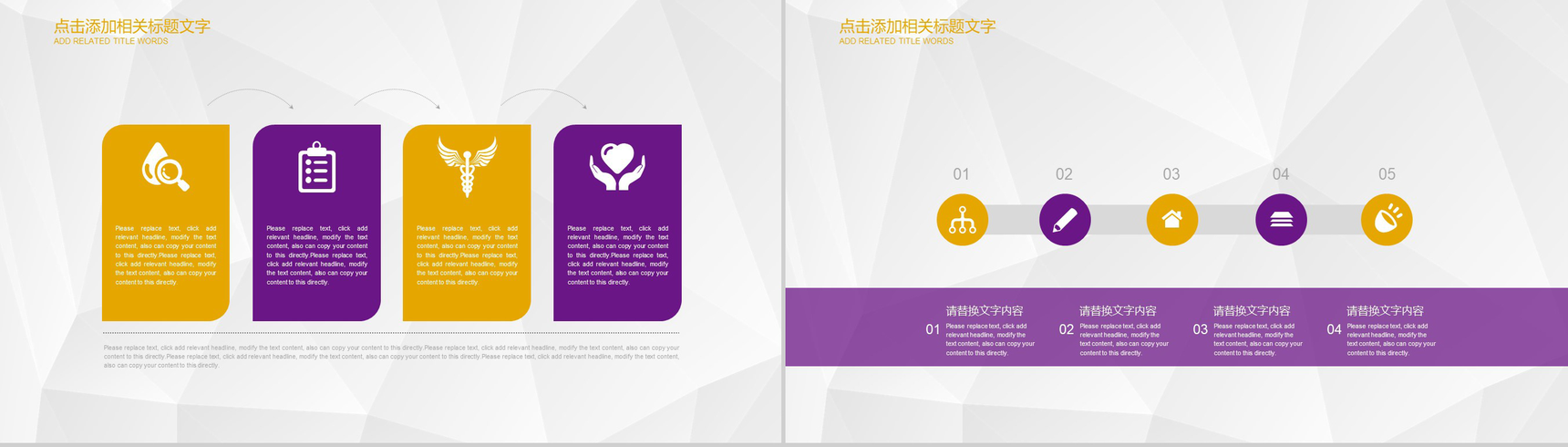Screen dimensions: 1568x447
Task: Select the clipboard checklist icon
Action: 316,167
